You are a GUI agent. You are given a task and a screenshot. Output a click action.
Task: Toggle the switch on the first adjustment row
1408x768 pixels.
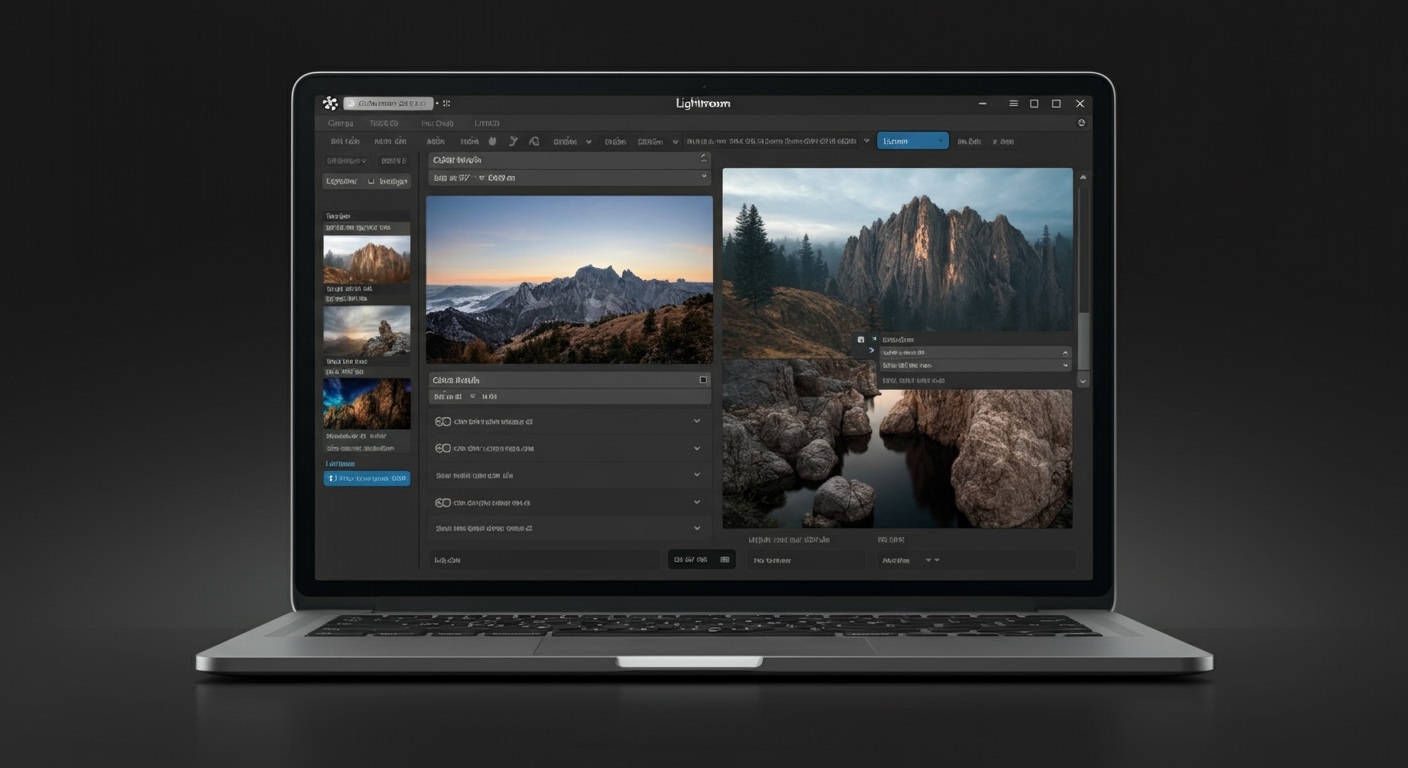443,422
